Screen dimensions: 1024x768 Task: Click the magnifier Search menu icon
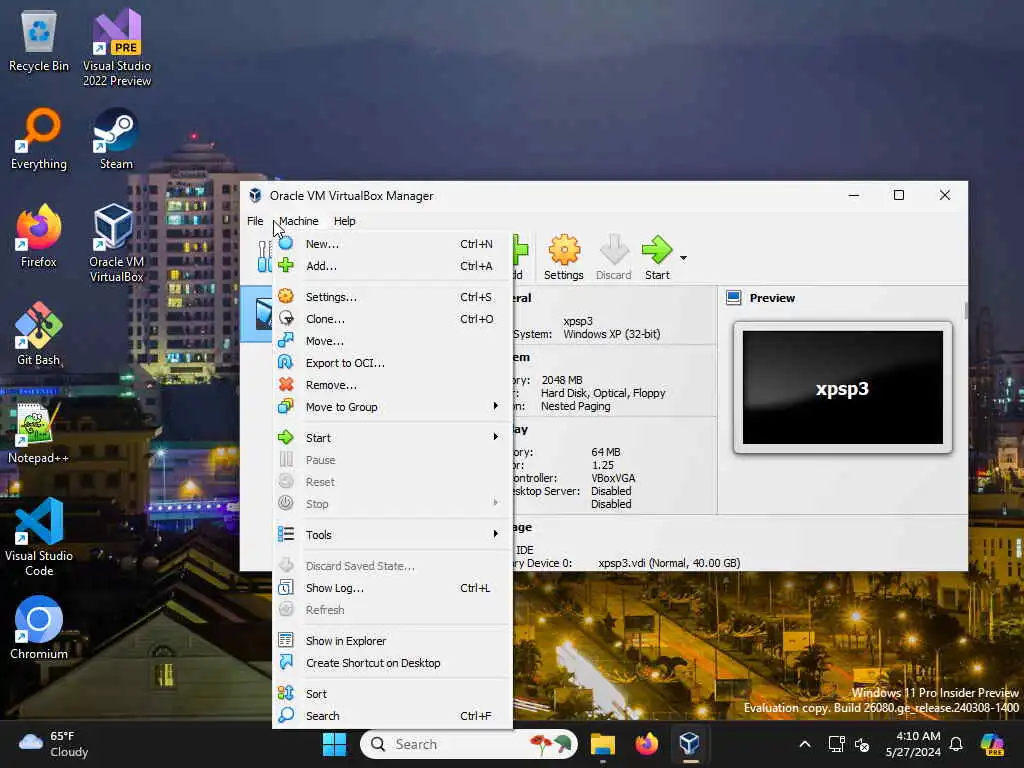pos(285,715)
